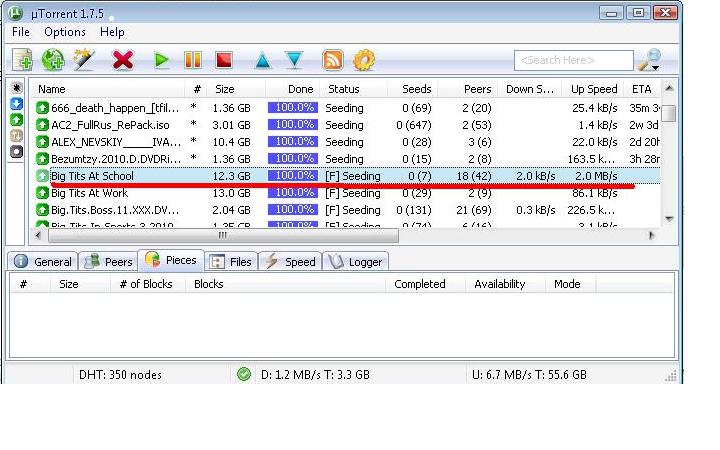
Task: Switch to the General tab
Action: 43,262
